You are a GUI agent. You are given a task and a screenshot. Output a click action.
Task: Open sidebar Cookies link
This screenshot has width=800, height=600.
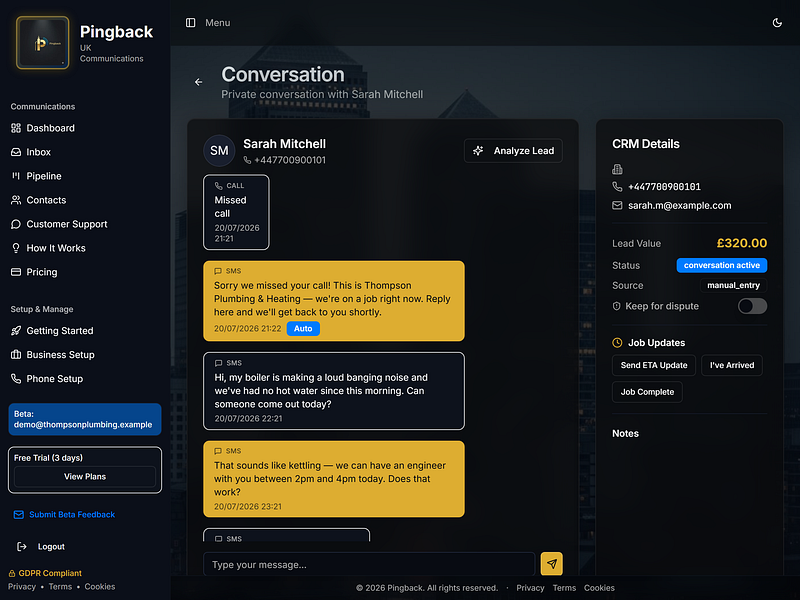pyautogui.click(x=99, y=587)
